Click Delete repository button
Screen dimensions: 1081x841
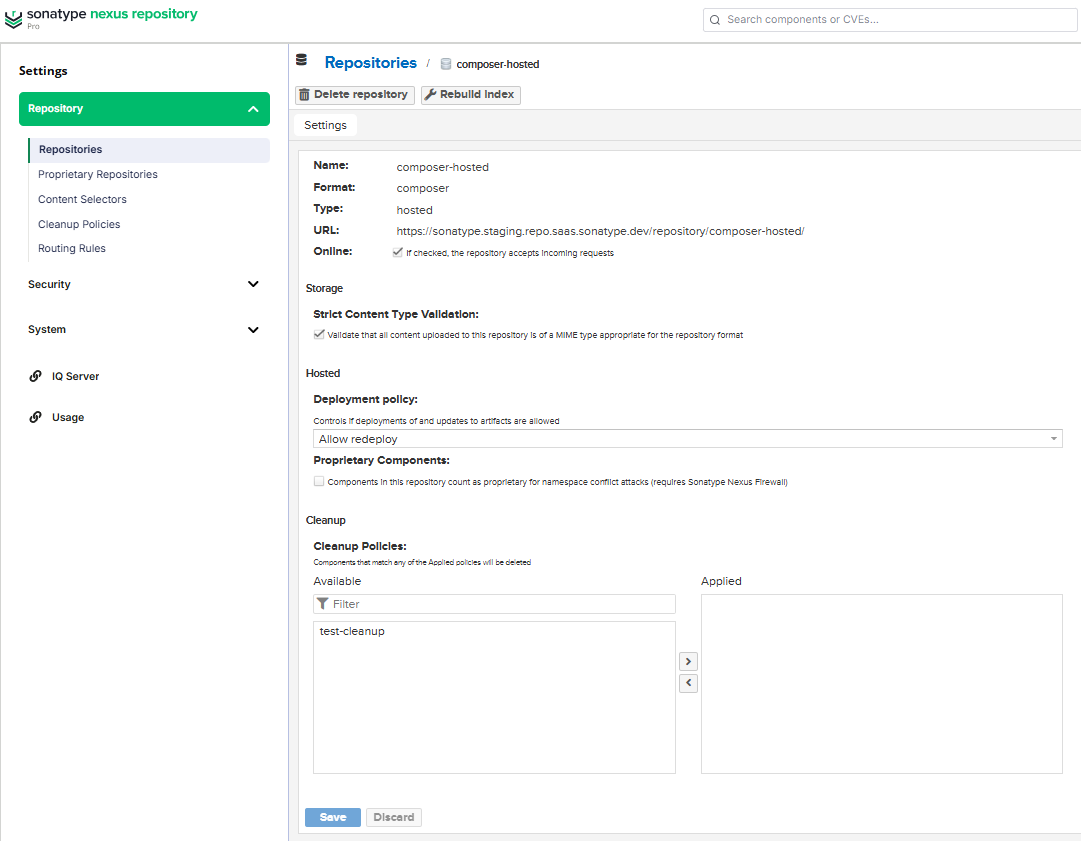pos(354,94)
